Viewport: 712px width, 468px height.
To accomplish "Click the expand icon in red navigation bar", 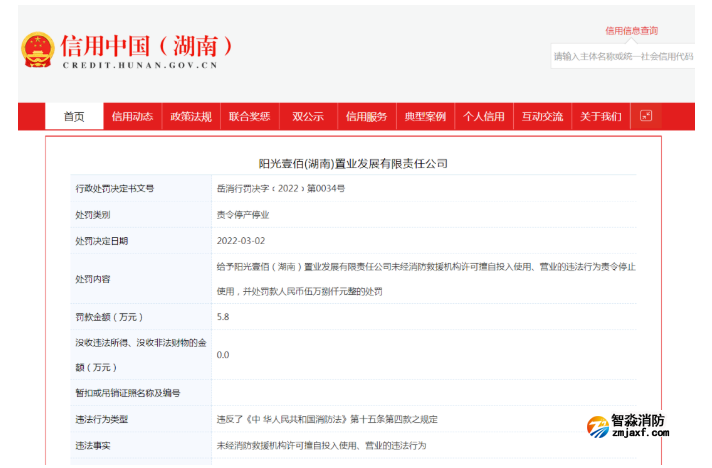I will point(646,116).
